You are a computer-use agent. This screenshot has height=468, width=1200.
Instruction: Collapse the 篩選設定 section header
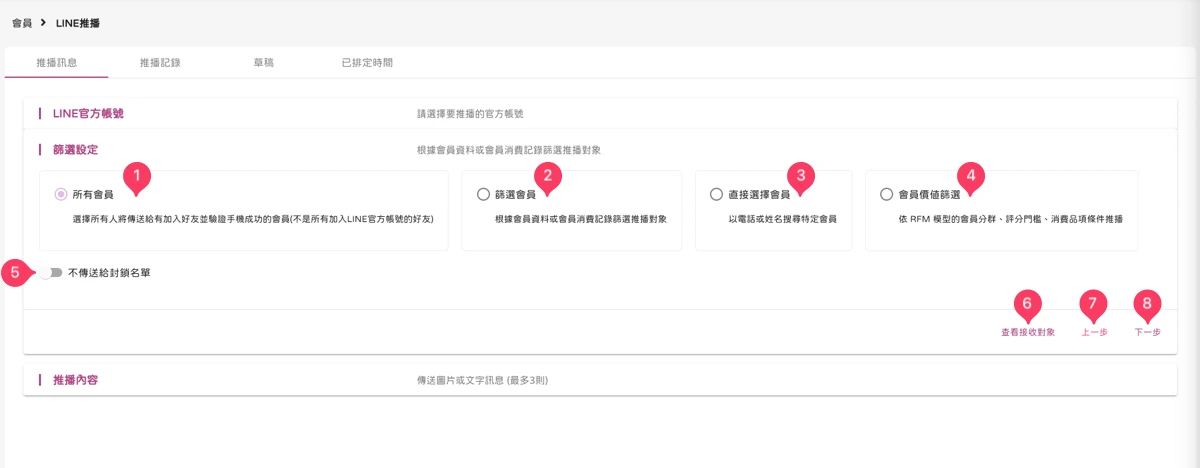(x=600, y=149)
